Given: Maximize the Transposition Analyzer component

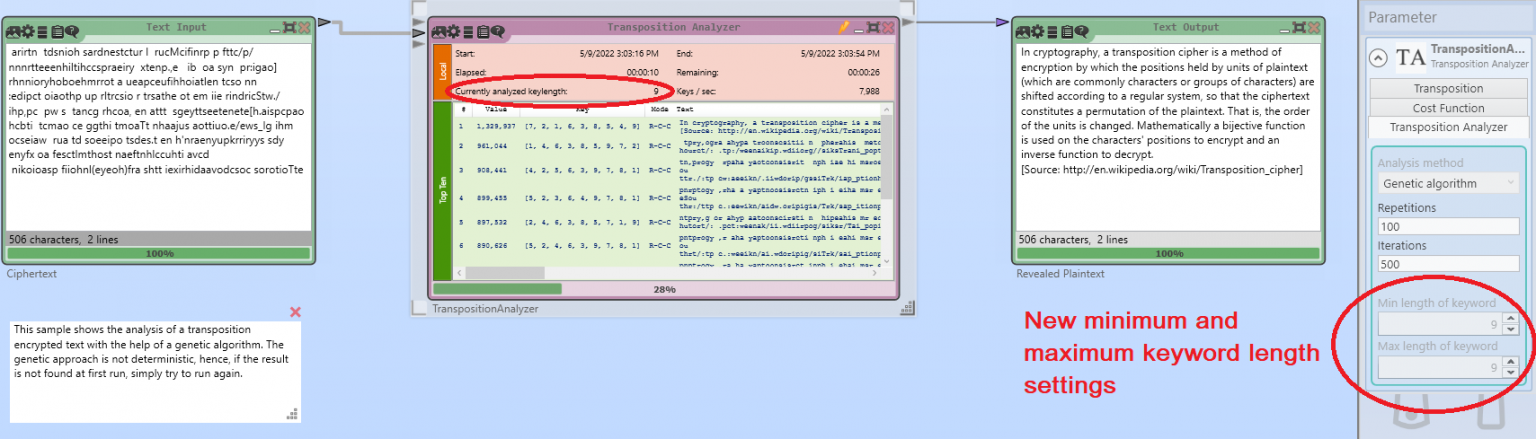Looking at the screenshot, I should pyautogui.click(x=873, y=27).
